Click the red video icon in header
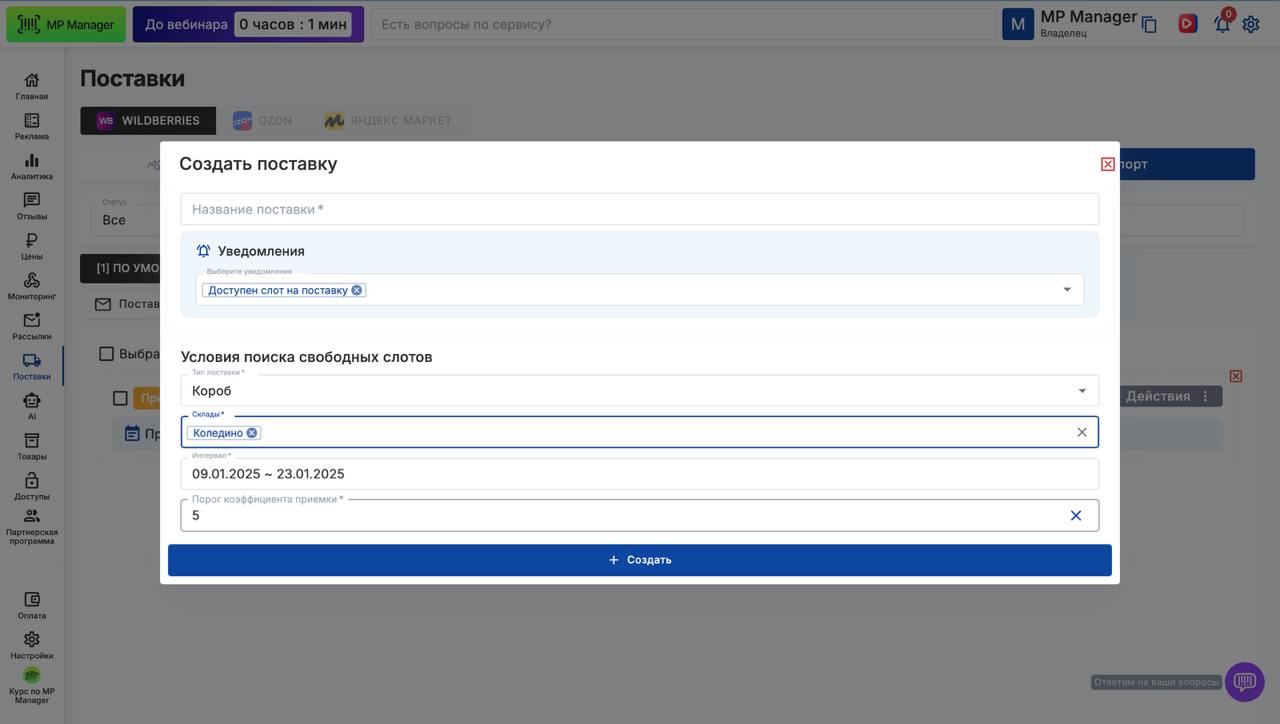 pos(1188,23)
